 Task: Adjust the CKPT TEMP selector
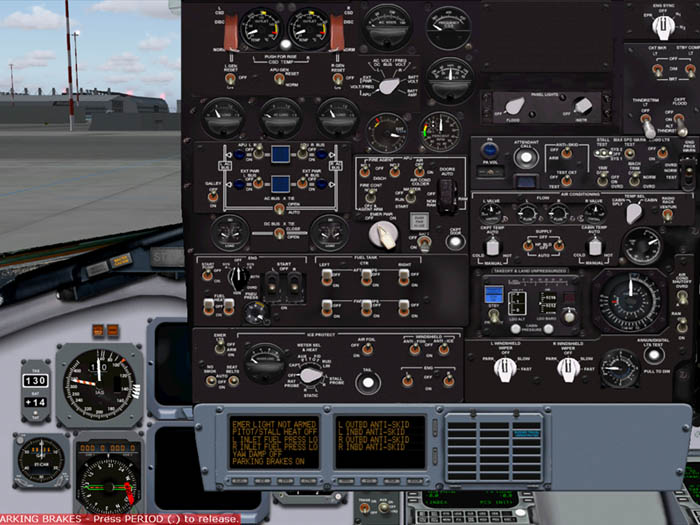(492, 246)
